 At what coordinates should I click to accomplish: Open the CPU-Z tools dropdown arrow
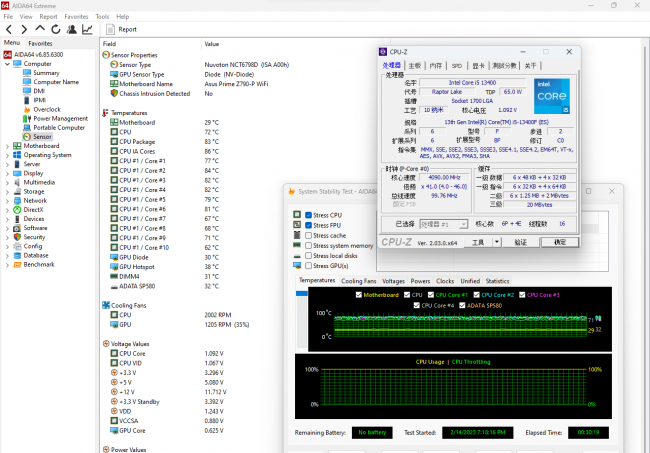[x=497, y=242]
